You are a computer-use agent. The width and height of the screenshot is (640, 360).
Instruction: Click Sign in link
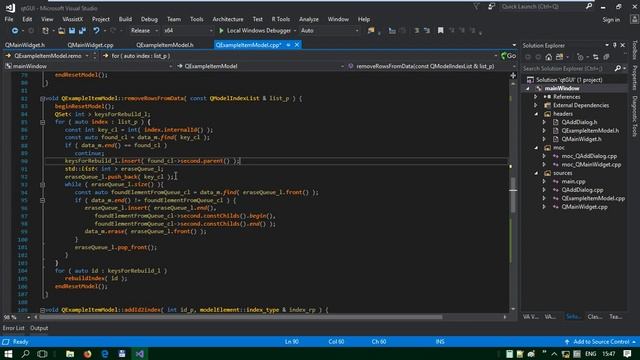click(611, 20)
